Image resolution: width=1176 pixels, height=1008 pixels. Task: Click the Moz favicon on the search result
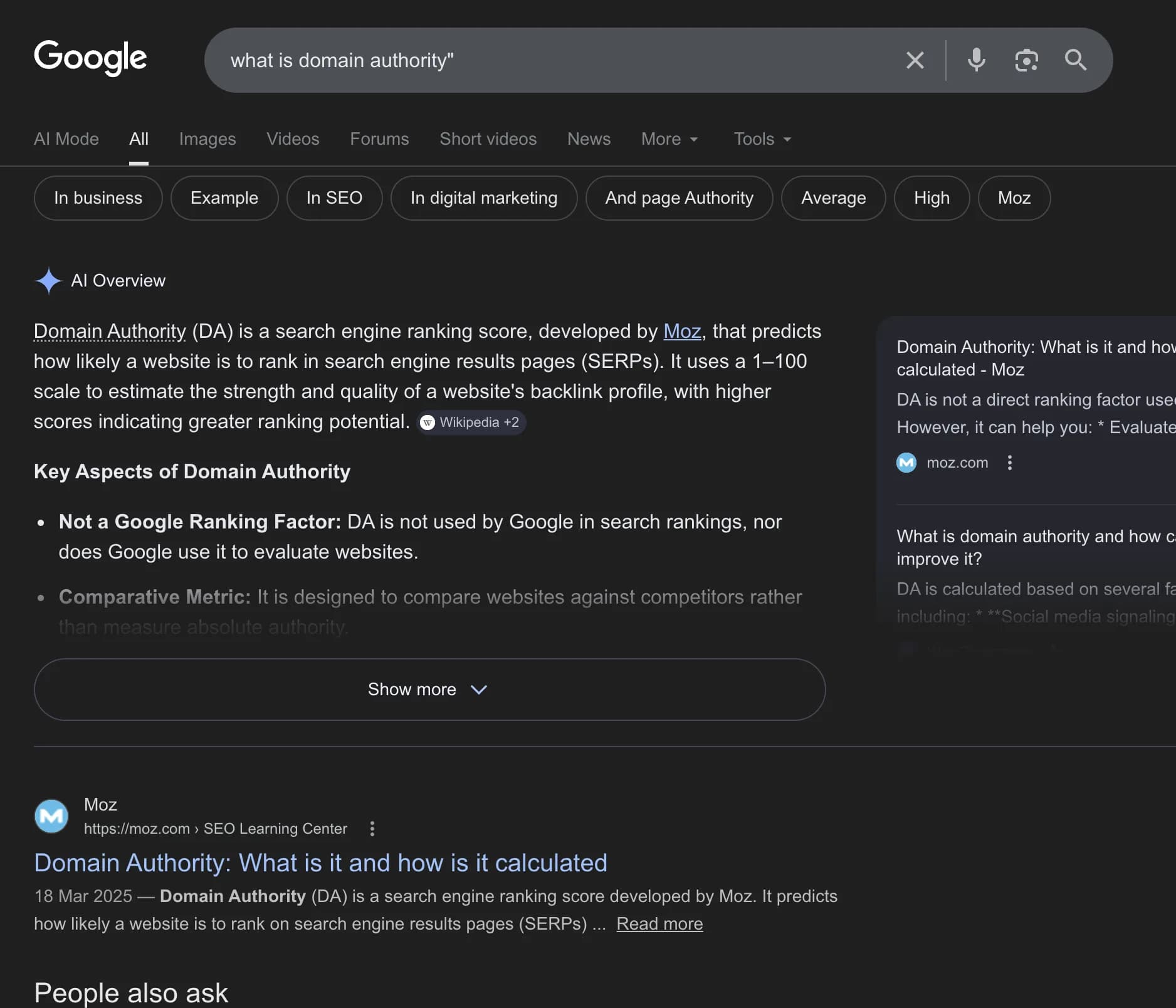[51, 816]
